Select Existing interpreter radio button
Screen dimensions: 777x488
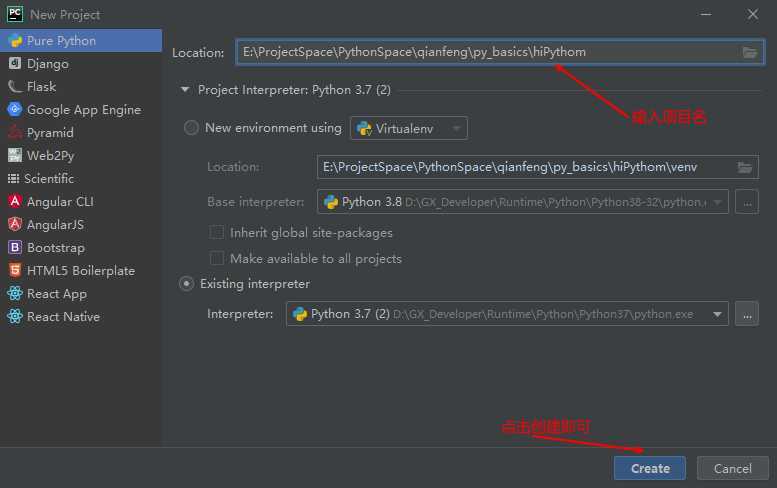[x=186, y=284]
